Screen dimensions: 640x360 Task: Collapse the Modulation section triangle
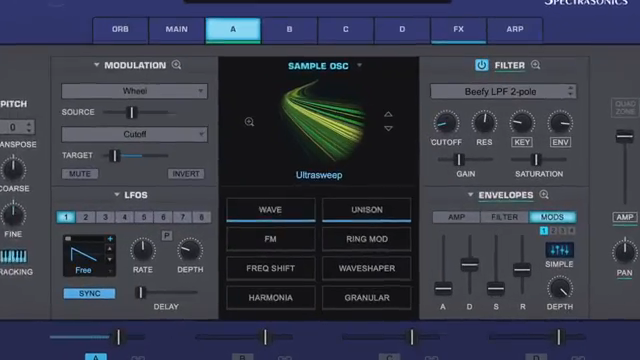96,65
